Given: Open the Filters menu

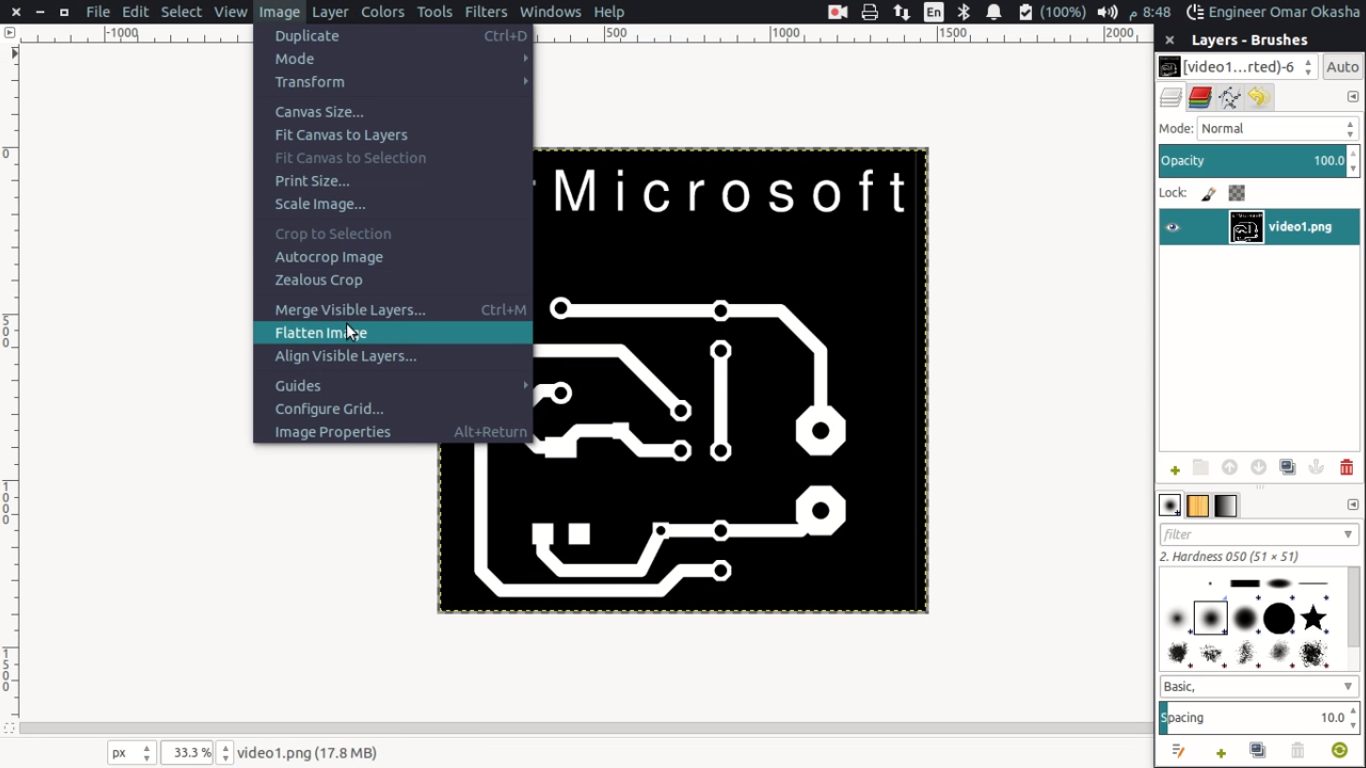Looking at the screenshot, I should coord(486,12).
